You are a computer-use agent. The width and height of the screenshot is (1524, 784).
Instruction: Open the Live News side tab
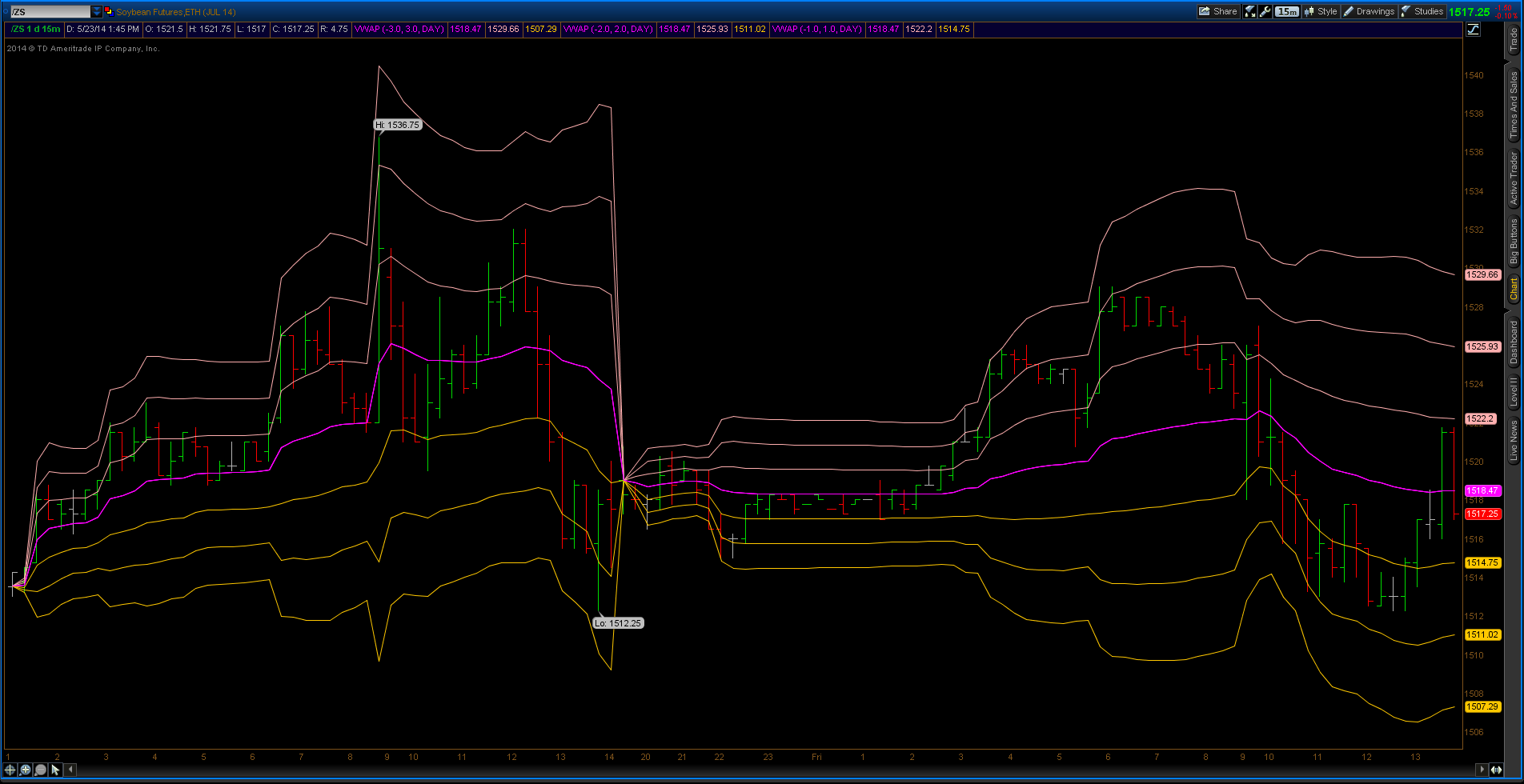tap(1514, 441)
